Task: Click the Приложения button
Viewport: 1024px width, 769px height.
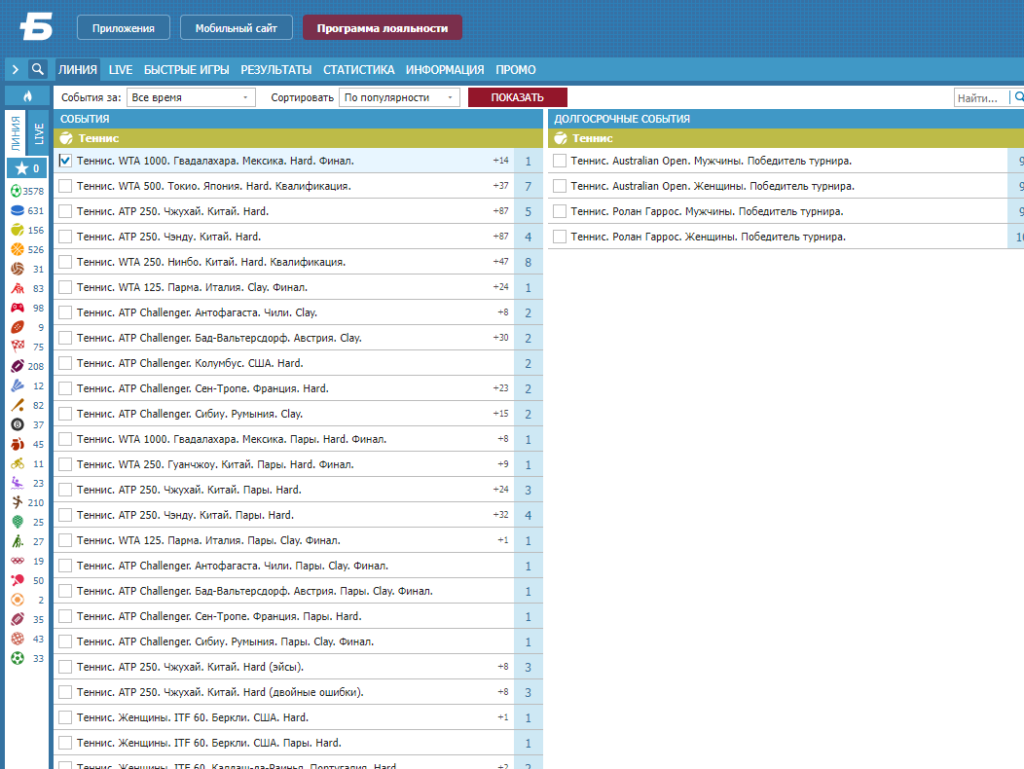Action: [123, 28]
